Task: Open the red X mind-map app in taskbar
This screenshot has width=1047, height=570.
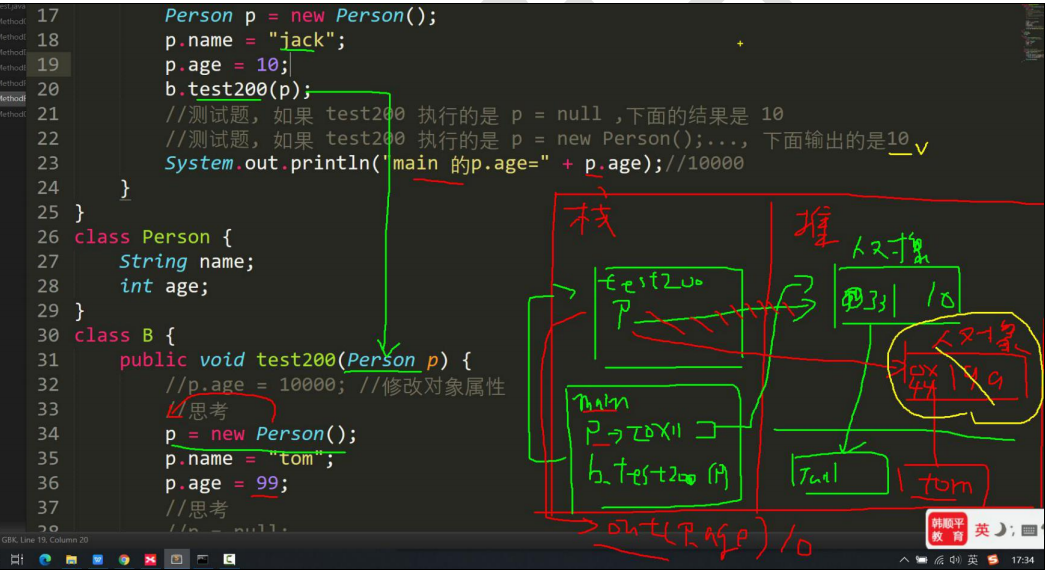Action: click(150, 559)
